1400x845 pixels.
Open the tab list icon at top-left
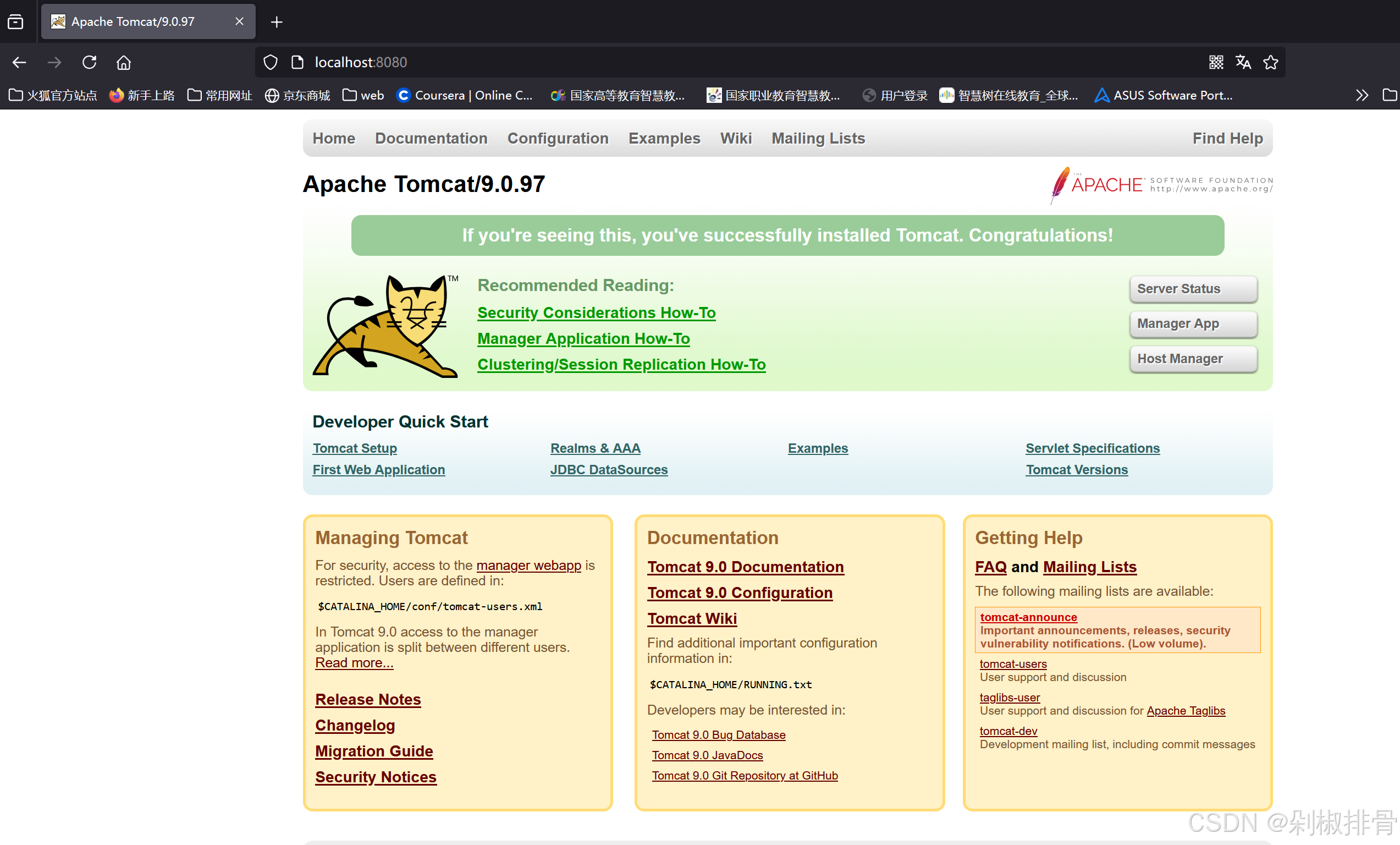(15, 21)
